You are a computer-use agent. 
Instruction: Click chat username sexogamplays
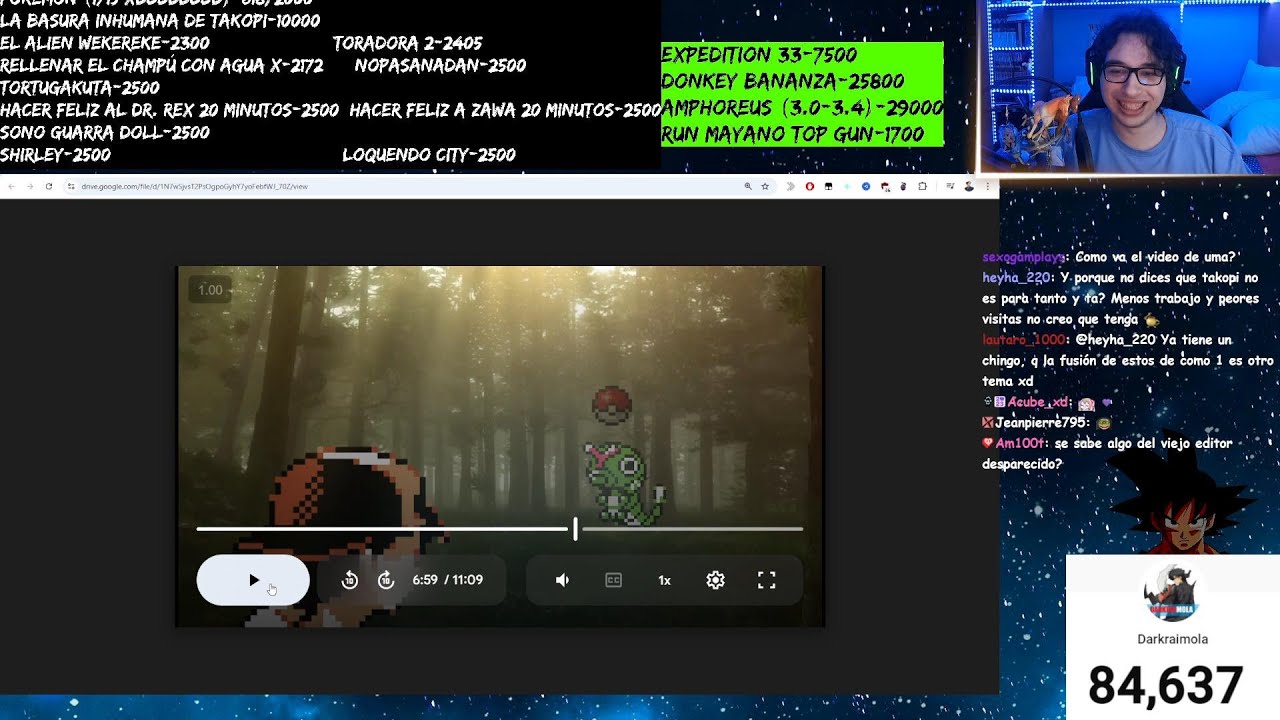tap(1025, 257)
